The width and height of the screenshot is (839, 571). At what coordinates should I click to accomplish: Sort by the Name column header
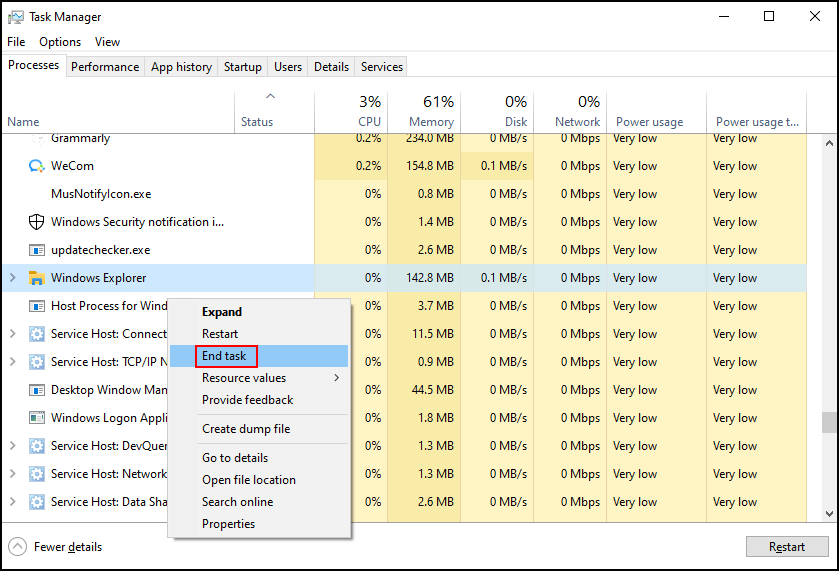coord(118,112)
